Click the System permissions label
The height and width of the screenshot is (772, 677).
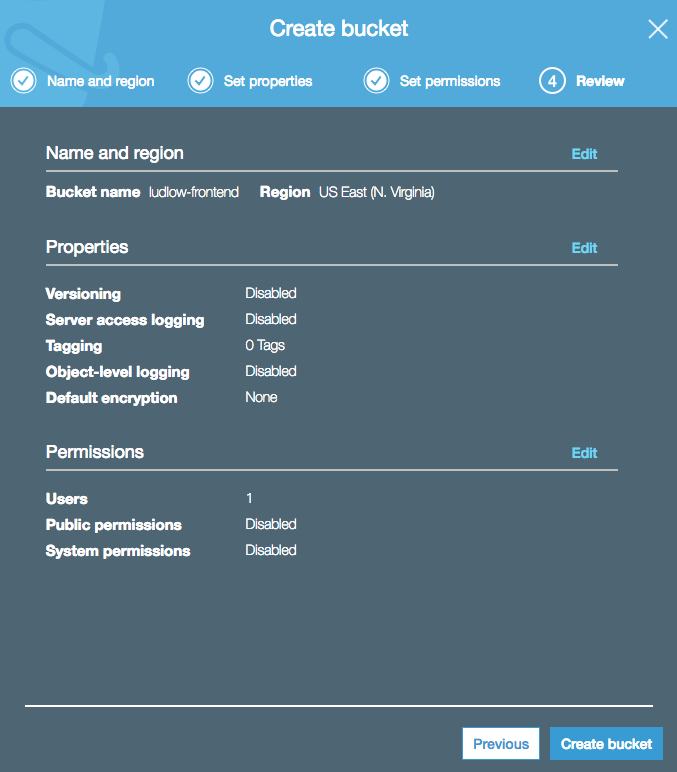(118, 551)
